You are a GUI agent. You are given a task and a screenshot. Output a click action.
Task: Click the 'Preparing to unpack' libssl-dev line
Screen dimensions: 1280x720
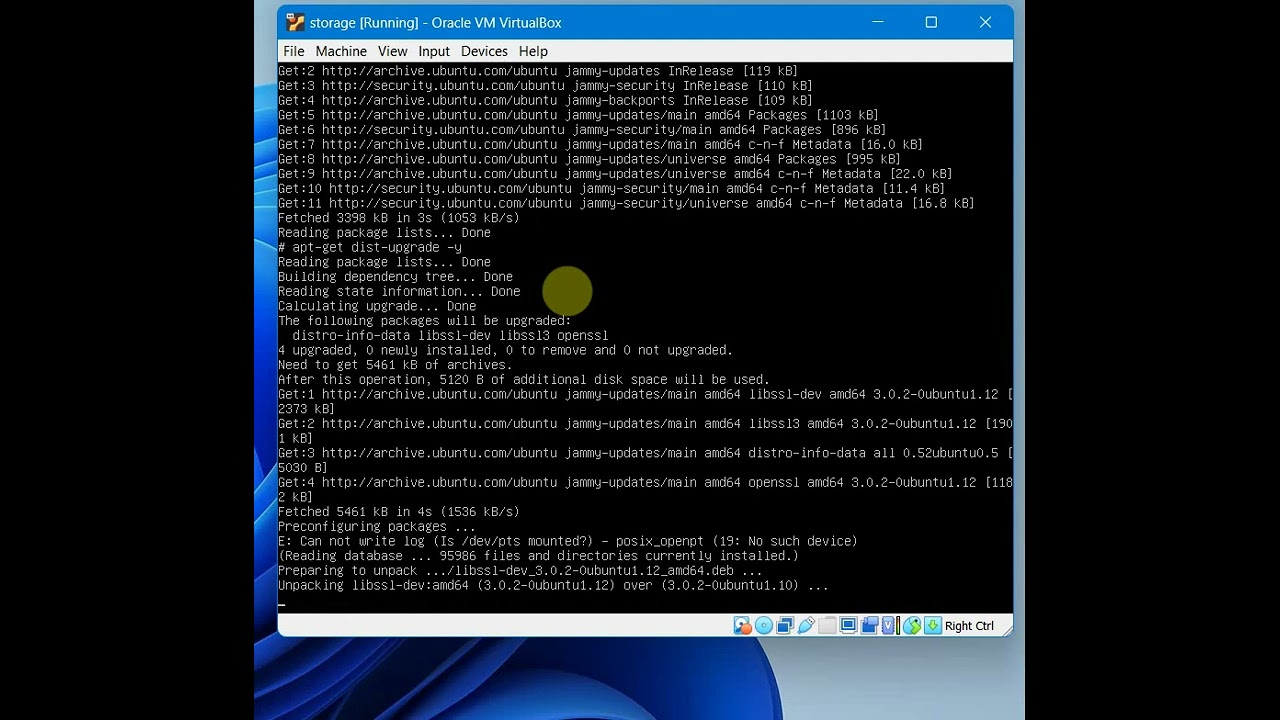tap(520, 571)
